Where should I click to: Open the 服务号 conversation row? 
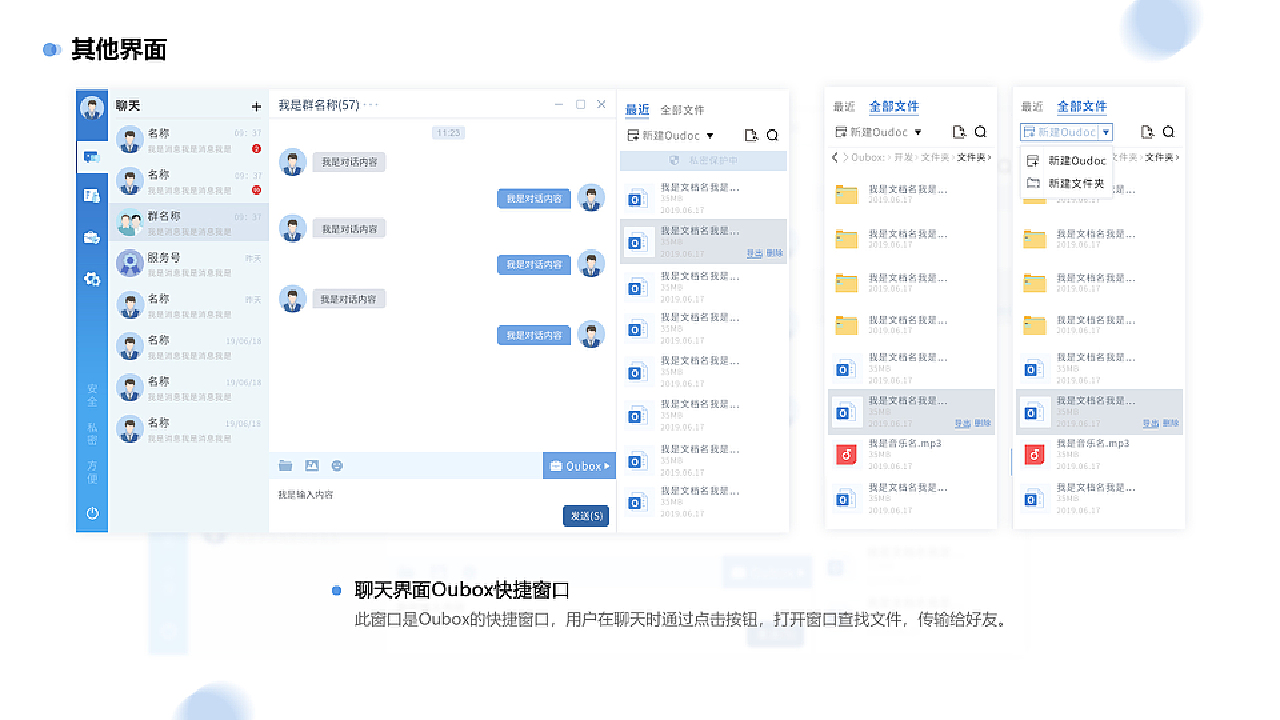(189, 263)
